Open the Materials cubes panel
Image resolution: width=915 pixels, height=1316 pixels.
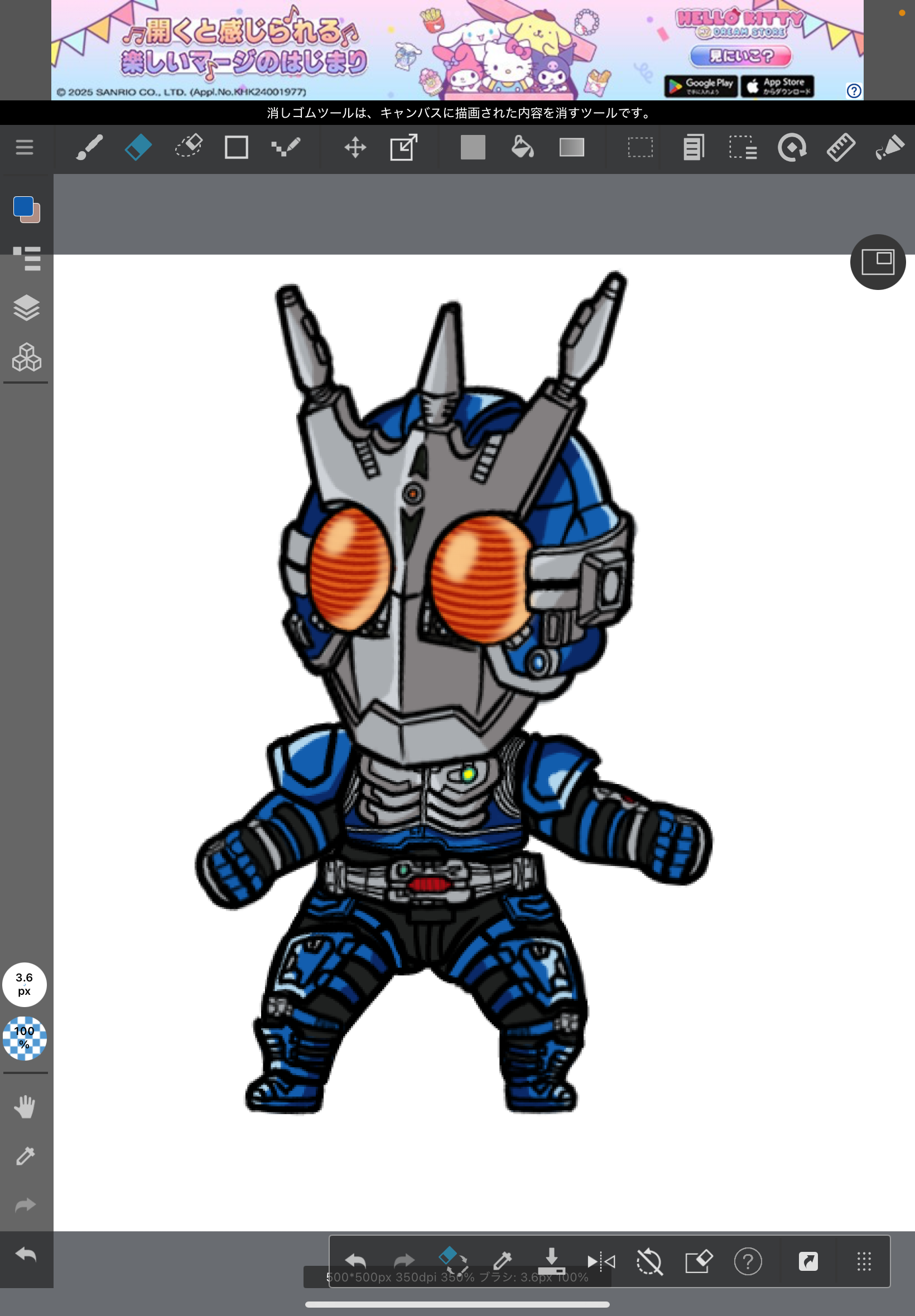click(26, 357)
